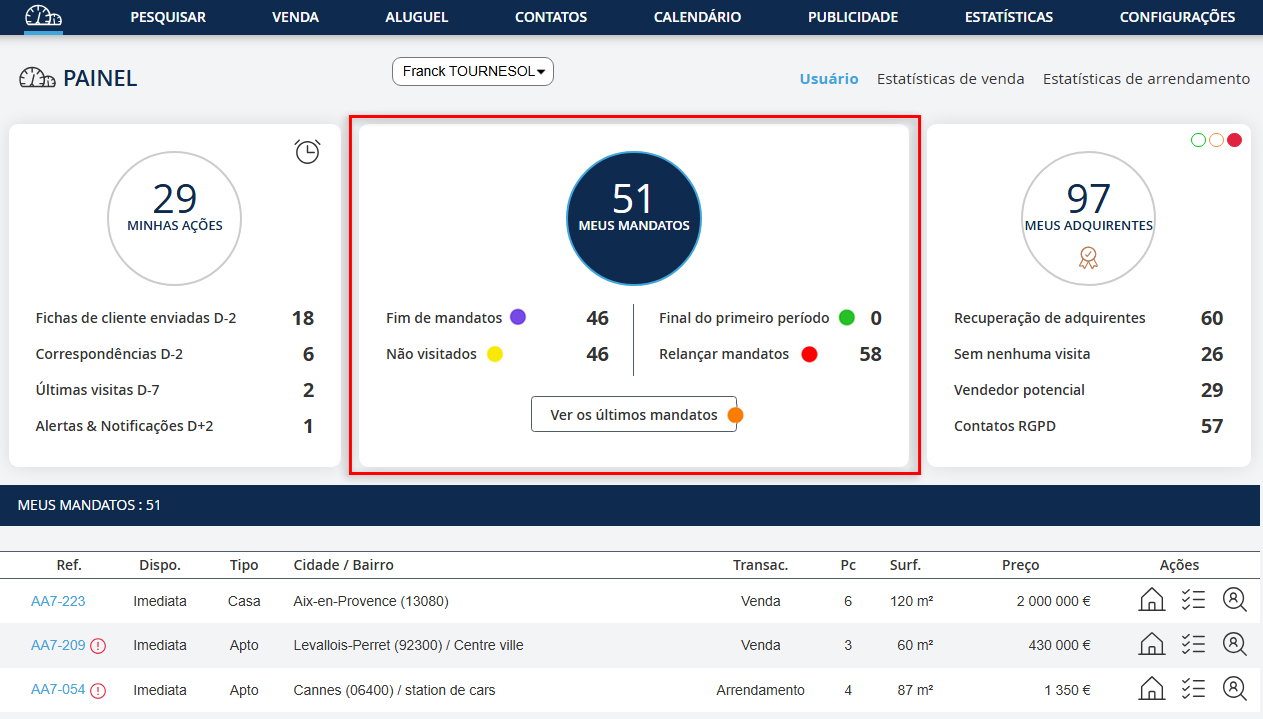Click the Meus Mandatos 51 dark circle

[x=634, y=219]
